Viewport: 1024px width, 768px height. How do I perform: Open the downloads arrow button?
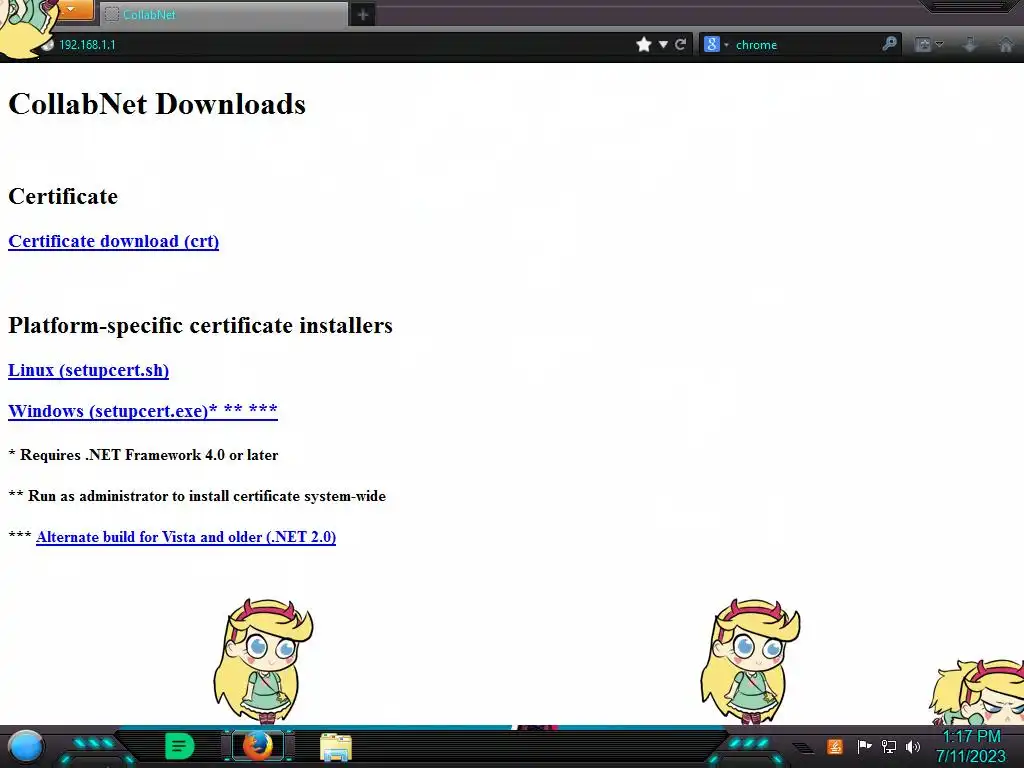[x=970, y=44]
